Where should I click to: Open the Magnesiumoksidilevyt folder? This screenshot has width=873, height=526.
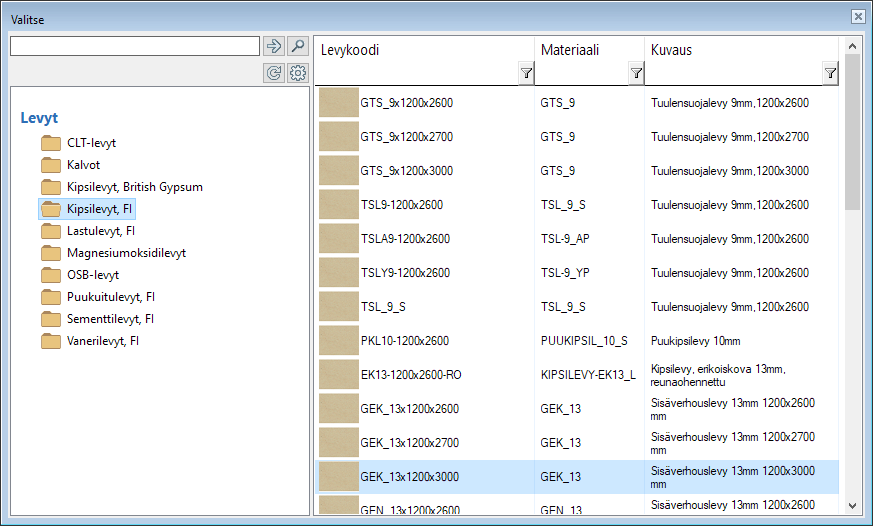pyautogui.click(x=126, y=253)
